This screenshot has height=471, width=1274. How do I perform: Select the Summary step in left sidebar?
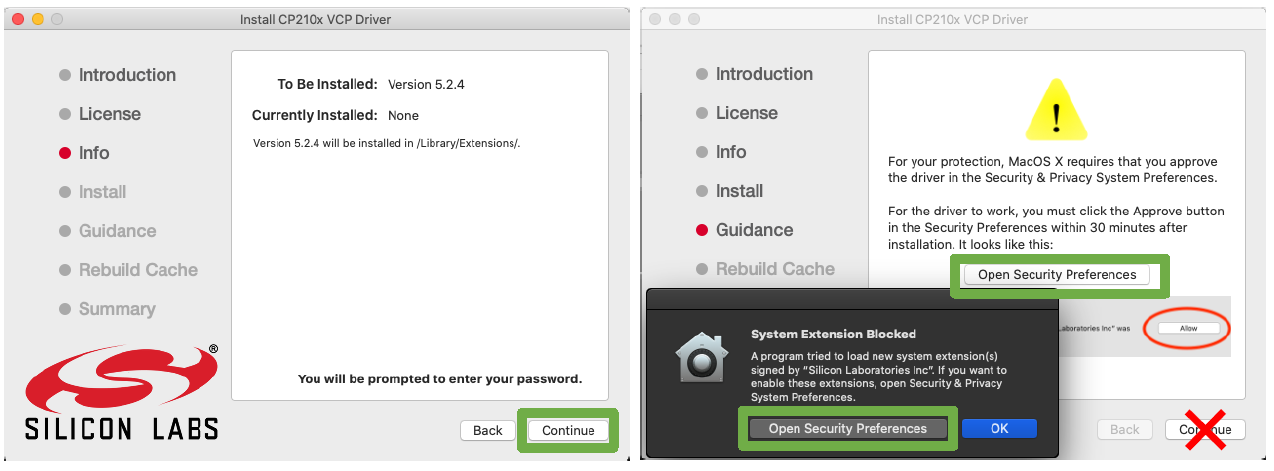point(117,309)
